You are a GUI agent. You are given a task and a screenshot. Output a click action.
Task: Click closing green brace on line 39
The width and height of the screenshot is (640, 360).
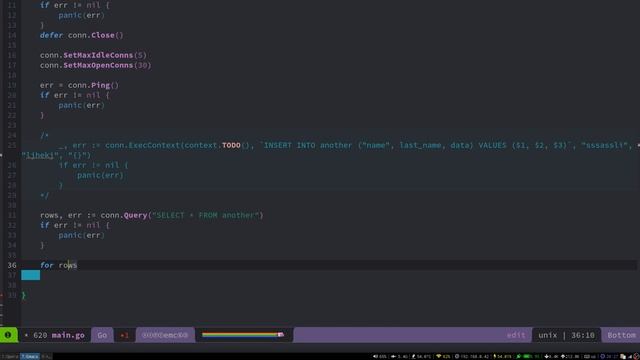tap(24, 295)
